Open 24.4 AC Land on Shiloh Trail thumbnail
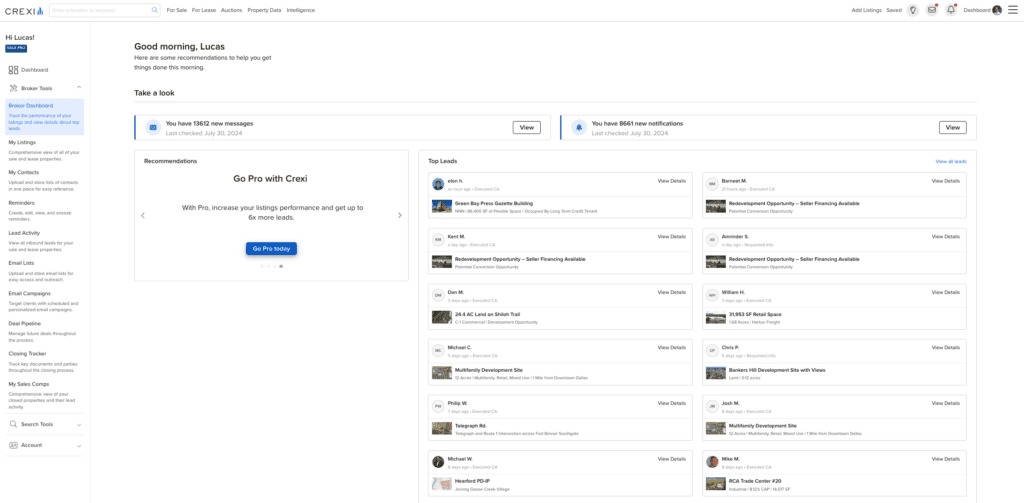1024x503 pixels. pyautogui.click(x=442, y=317)
